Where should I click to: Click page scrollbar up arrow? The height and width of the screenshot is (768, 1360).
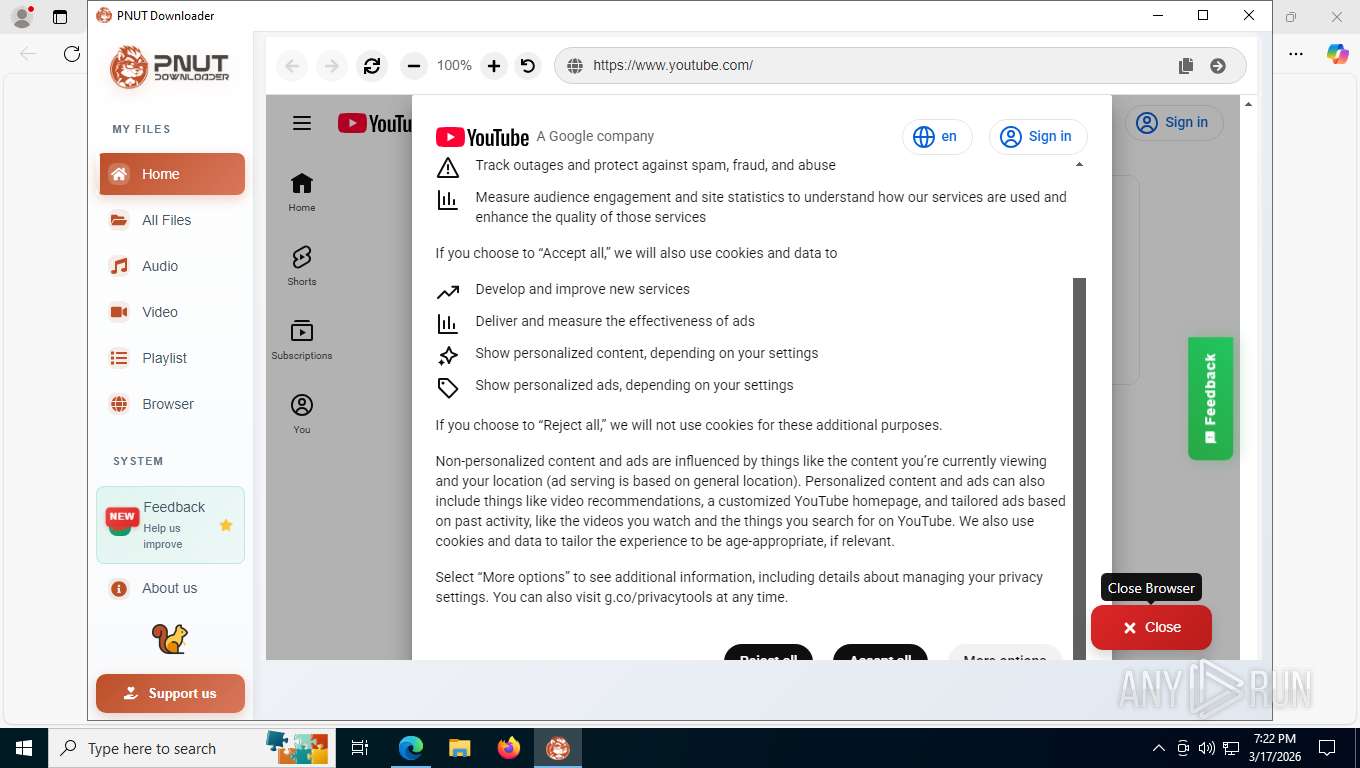tap(1247, 104)
